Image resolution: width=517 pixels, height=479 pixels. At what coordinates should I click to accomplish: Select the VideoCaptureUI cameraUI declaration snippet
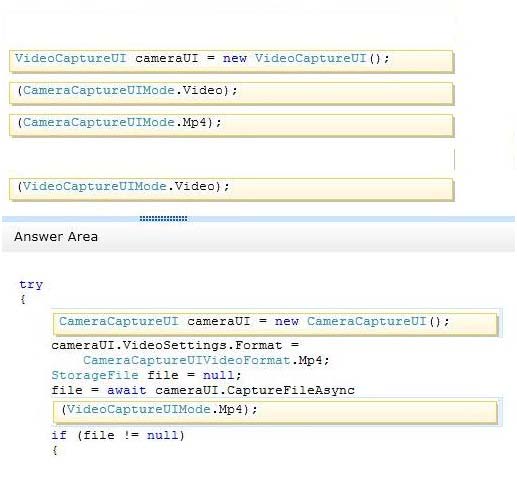(231, 61)
